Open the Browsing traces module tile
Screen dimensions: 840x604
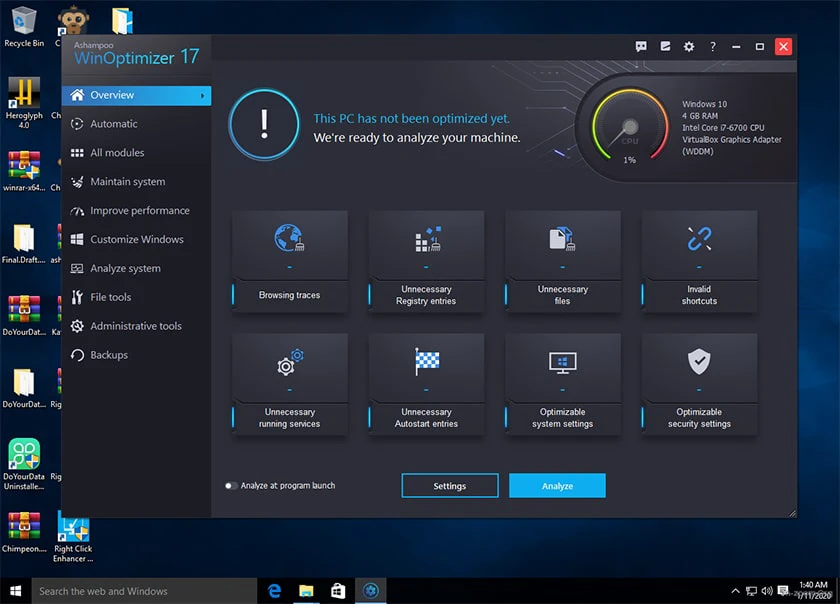point(290,261)
